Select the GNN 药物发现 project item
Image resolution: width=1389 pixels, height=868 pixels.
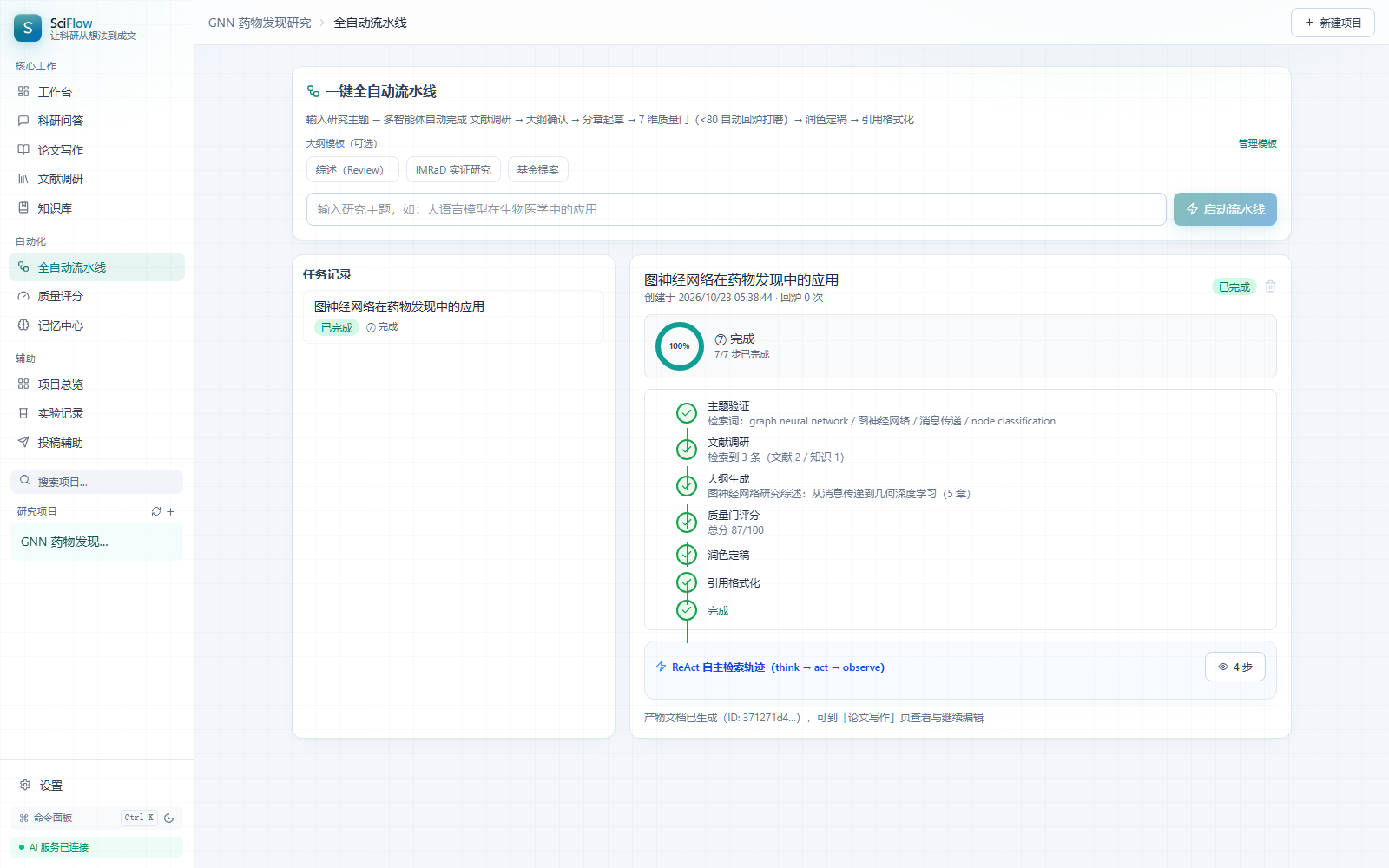(96, 542)
